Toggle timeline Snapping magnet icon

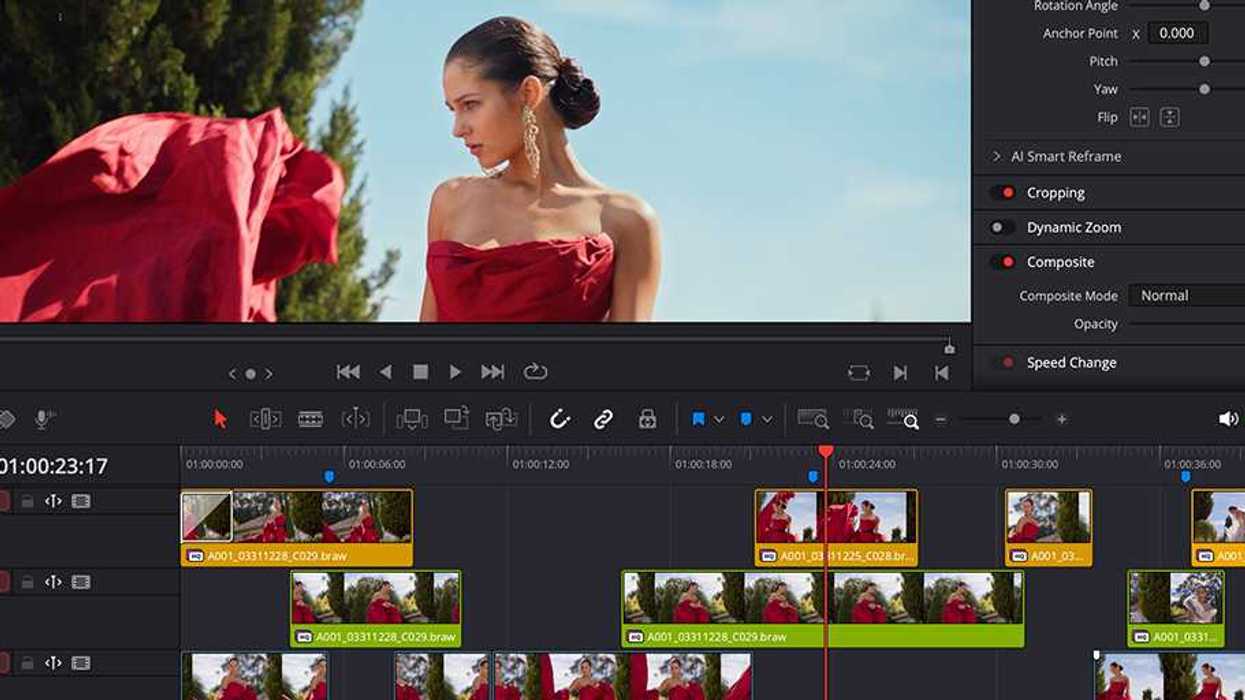point(559,419)
